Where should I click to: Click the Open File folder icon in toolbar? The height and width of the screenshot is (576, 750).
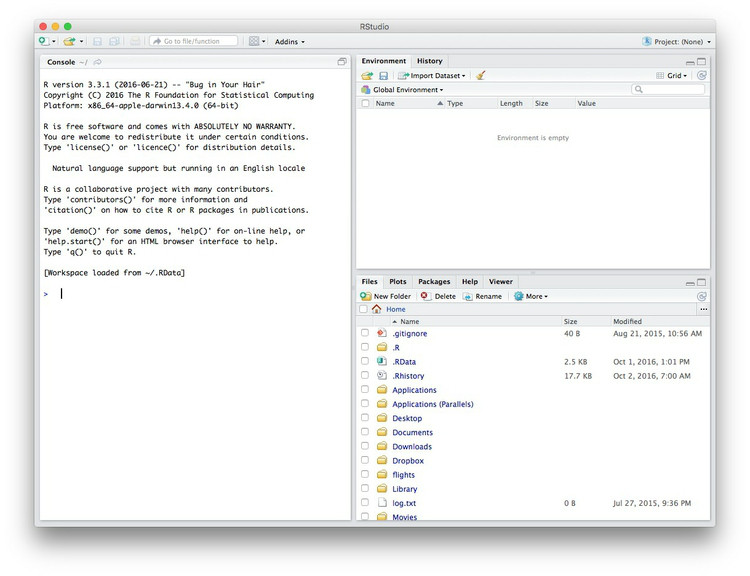click(x=69, y=41)
